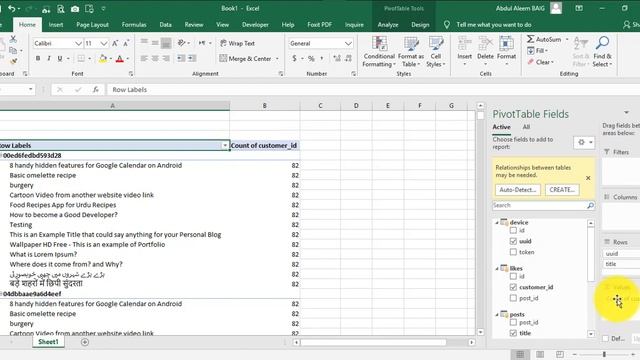Click the Fill Color bucket icon
This screenshot has height=360, width=640.
pos(103,59)
